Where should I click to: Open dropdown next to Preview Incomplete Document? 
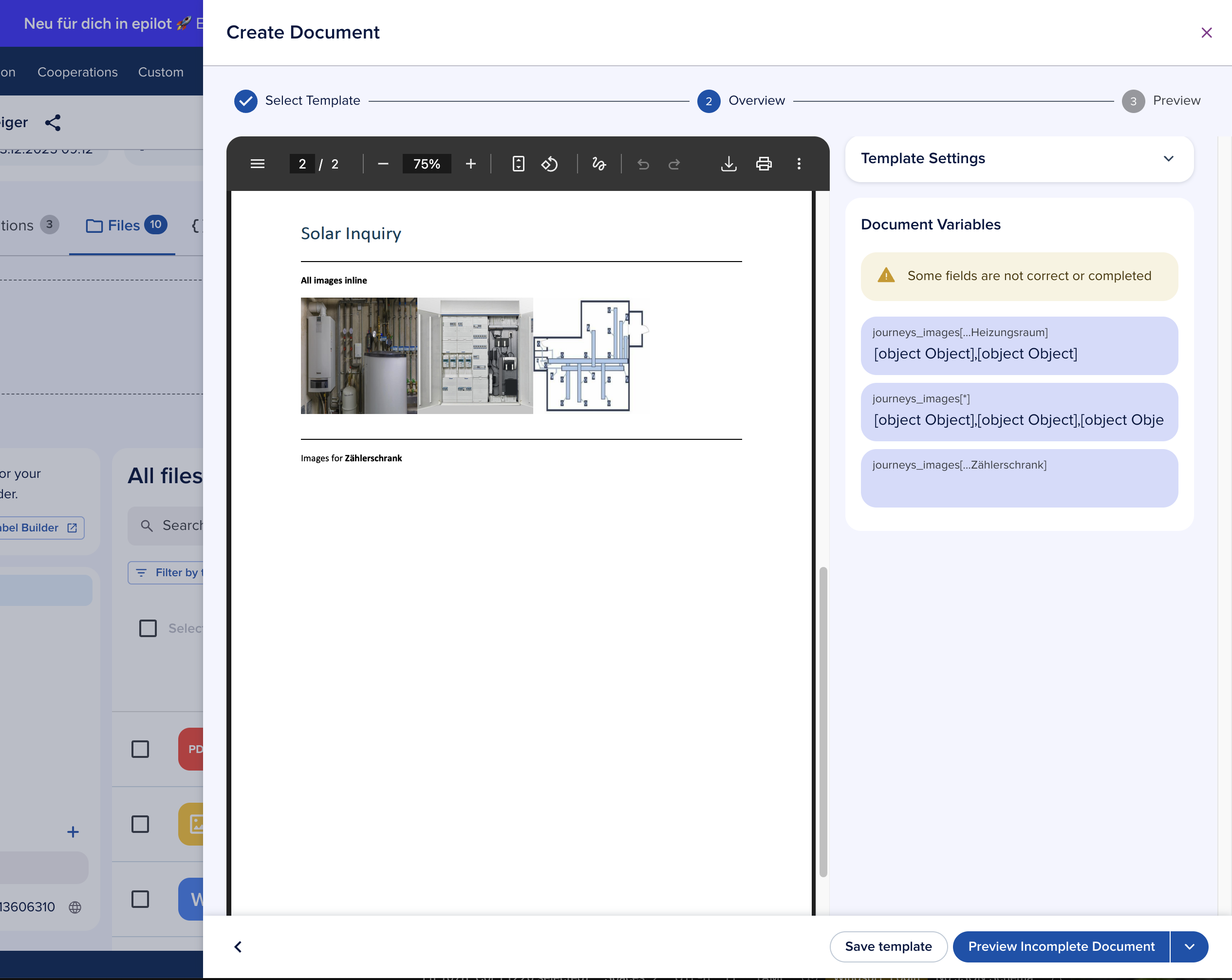point(1189,946)
